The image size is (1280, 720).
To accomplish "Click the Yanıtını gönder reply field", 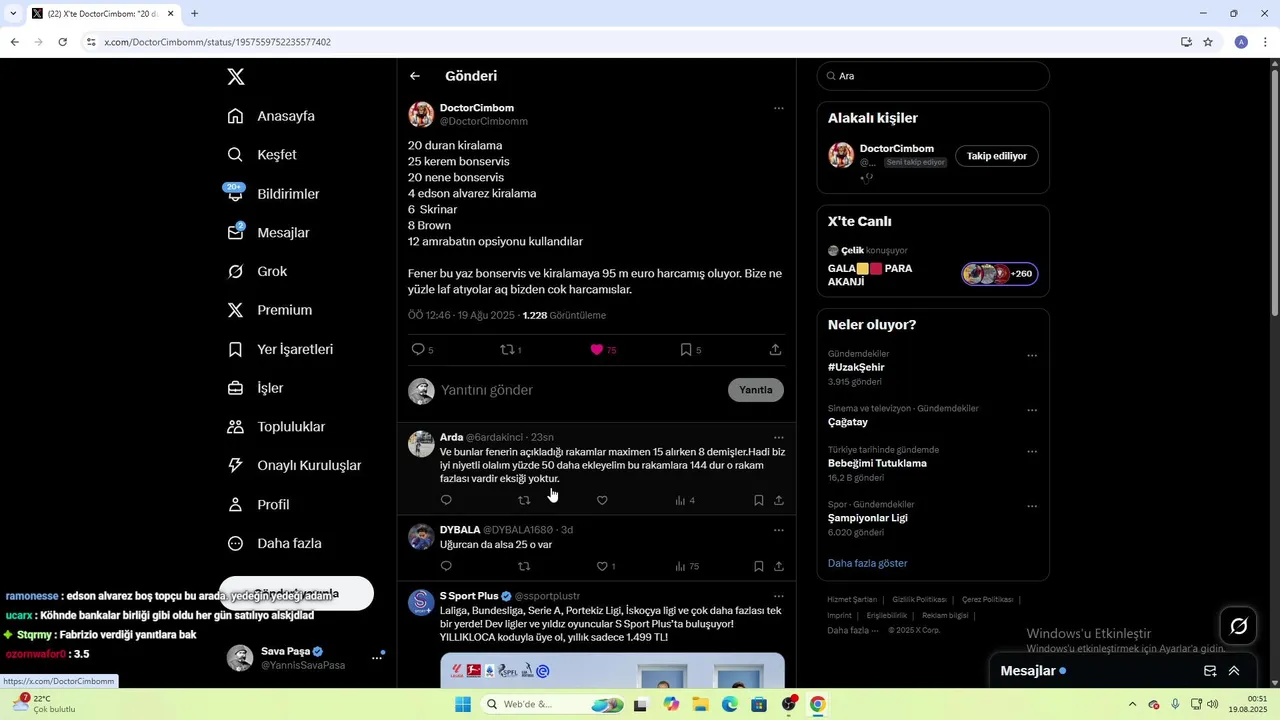I will (580, 390).
